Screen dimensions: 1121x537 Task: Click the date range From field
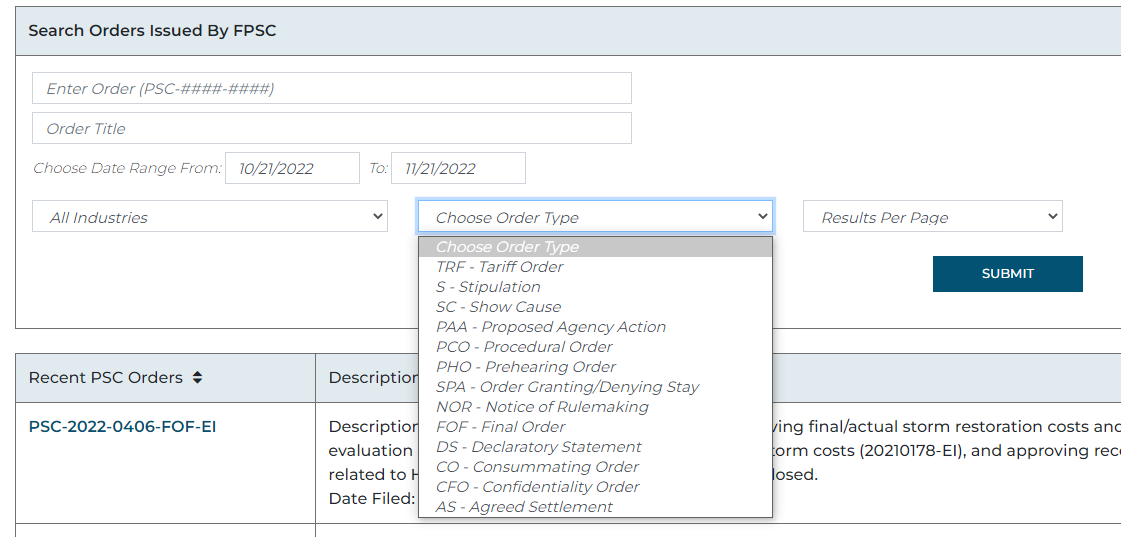point(292,168)
